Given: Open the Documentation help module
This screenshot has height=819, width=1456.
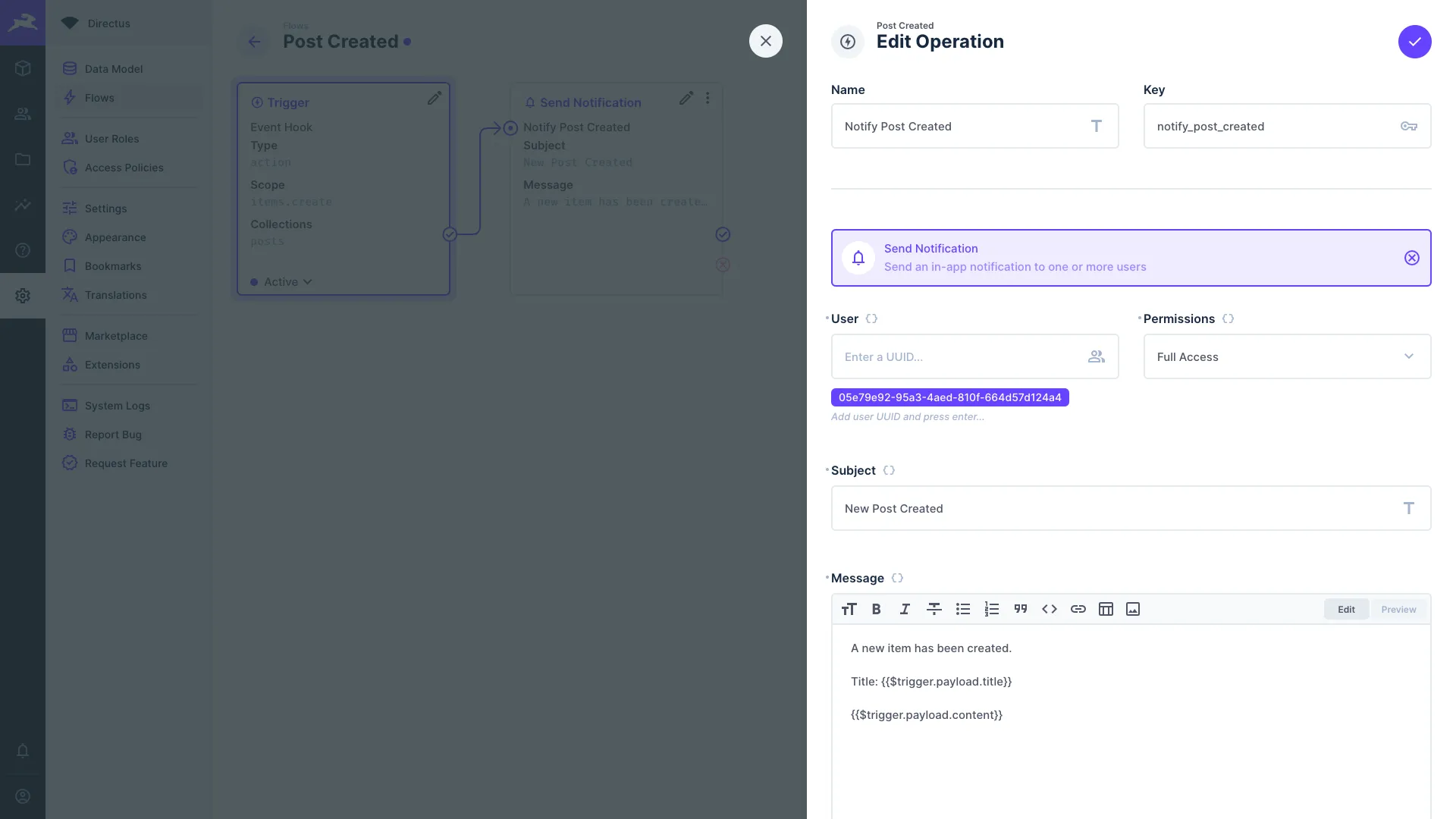Looking at the screenshot, I should (x=23, y=250).
